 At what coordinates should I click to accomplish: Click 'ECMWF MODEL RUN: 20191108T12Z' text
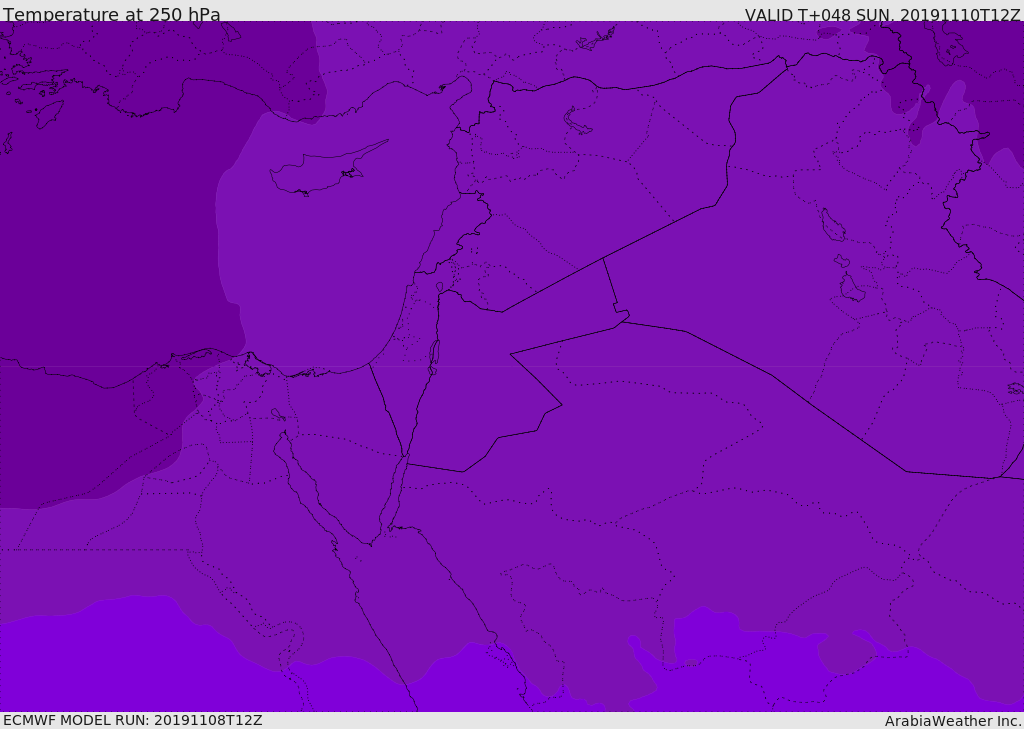click(x=133, y=720)
